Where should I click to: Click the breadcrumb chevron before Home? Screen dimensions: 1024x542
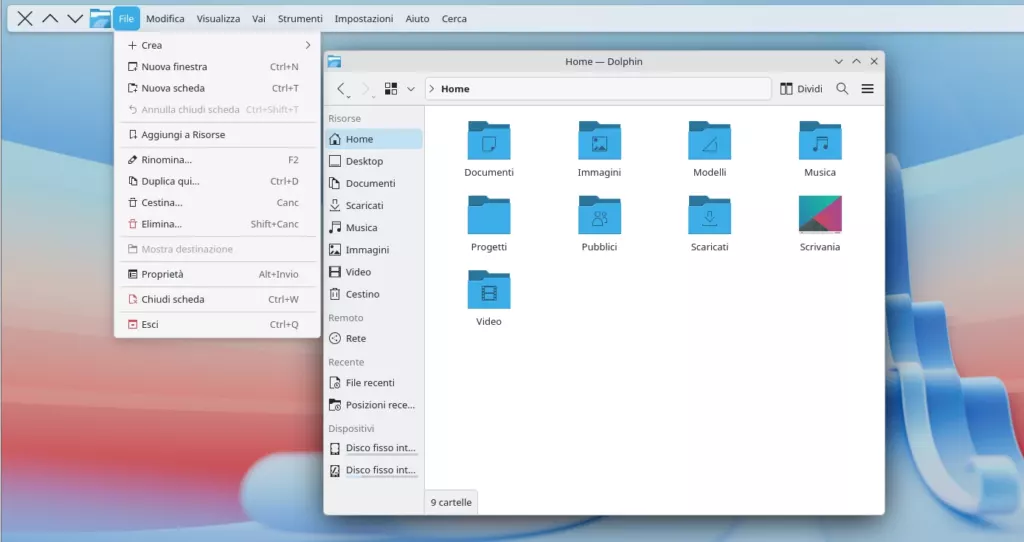[432, 89]
